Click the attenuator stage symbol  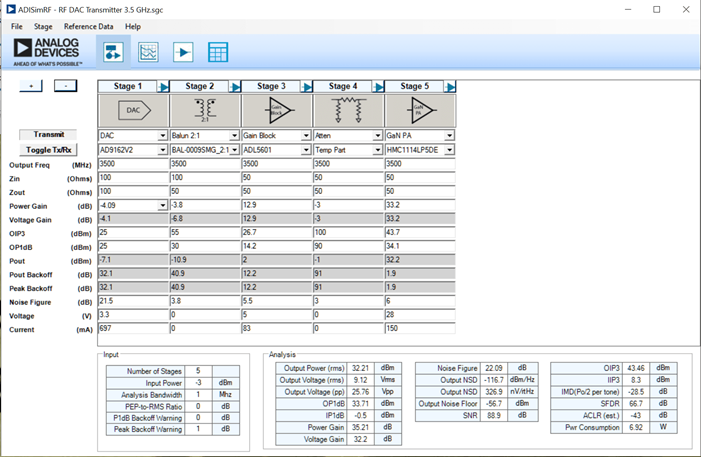[x=349, y=110]
